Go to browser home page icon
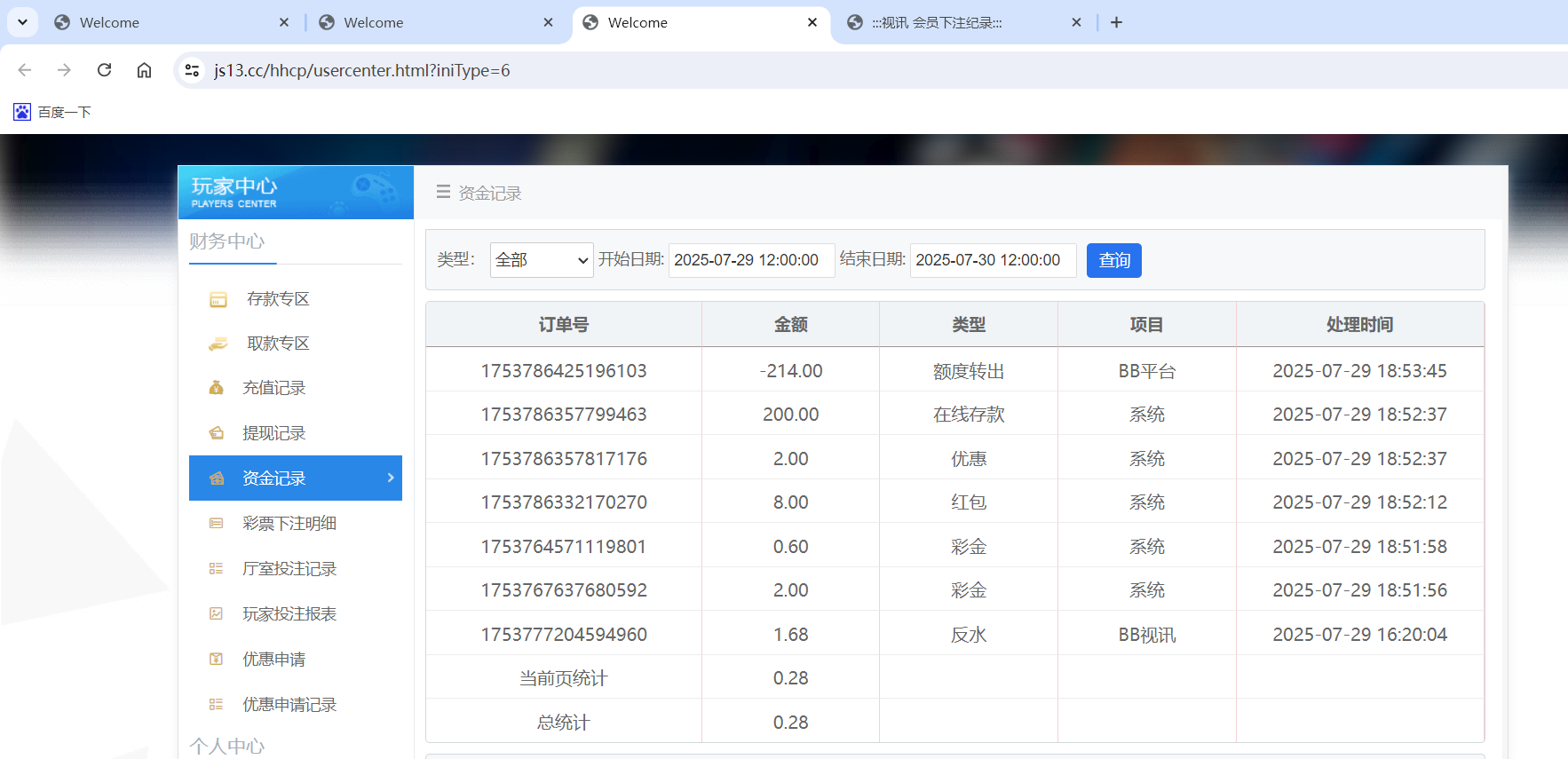1568x759 pixels. (x=144, y=70)
